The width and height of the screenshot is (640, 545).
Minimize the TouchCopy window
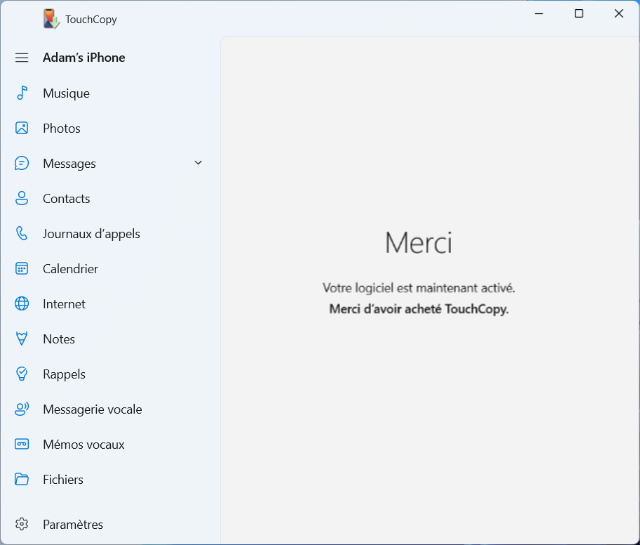coord(539,13)
